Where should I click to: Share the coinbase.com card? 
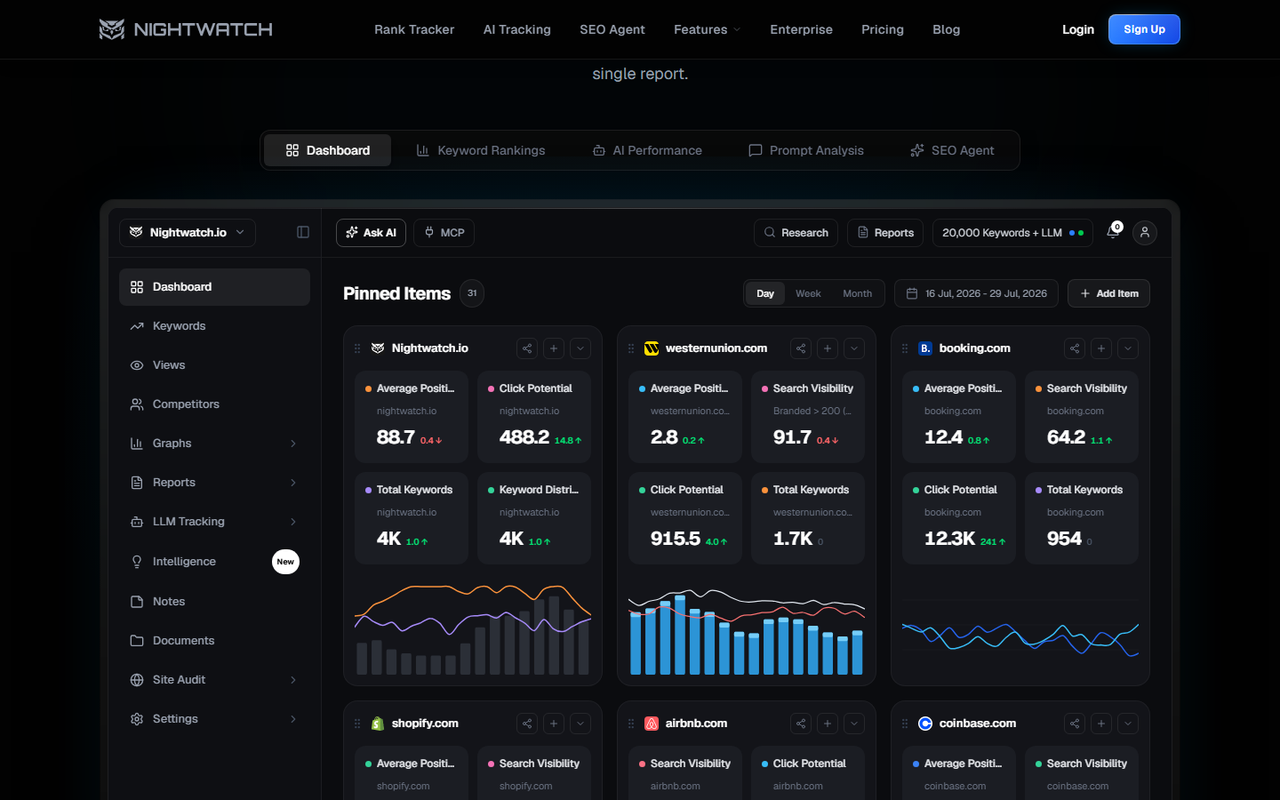pos(1075,723)
